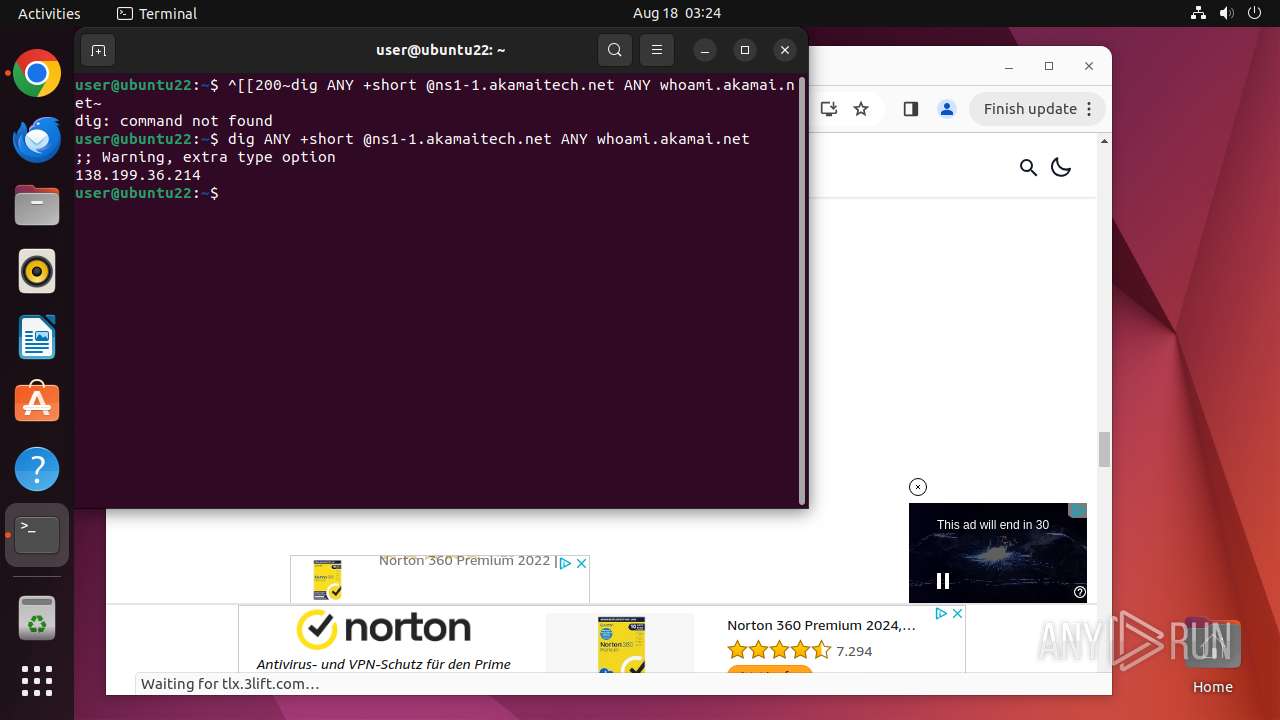This screenshot has width=1280, height=720.
Task: Launch LibreOffice Writer from the dock
Action: pos(37,338)
